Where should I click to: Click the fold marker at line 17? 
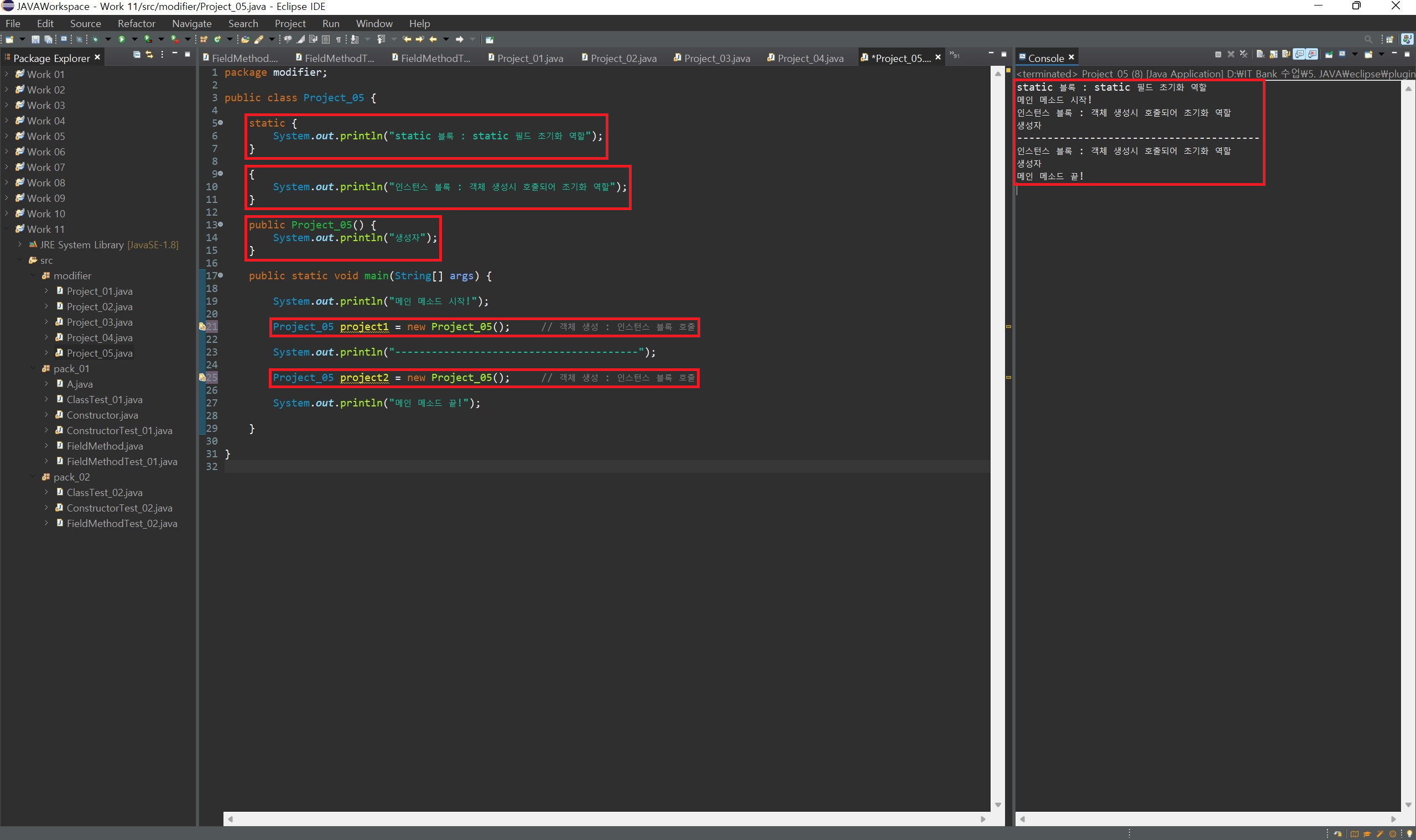221,275
